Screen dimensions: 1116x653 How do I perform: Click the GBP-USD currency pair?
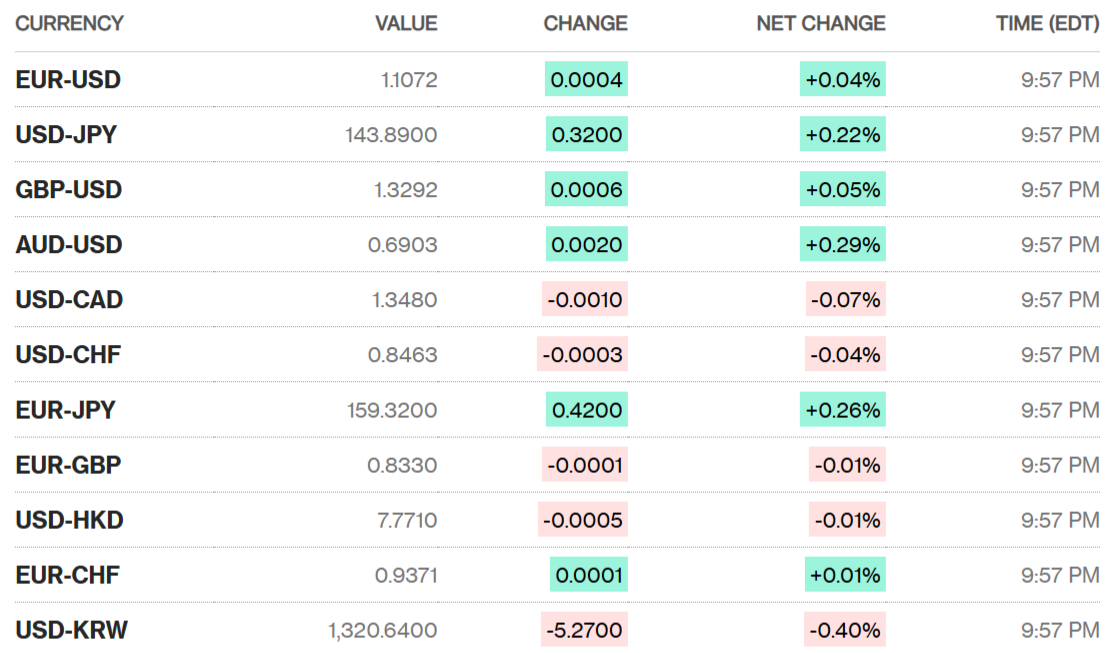click(x=69, y=190)
